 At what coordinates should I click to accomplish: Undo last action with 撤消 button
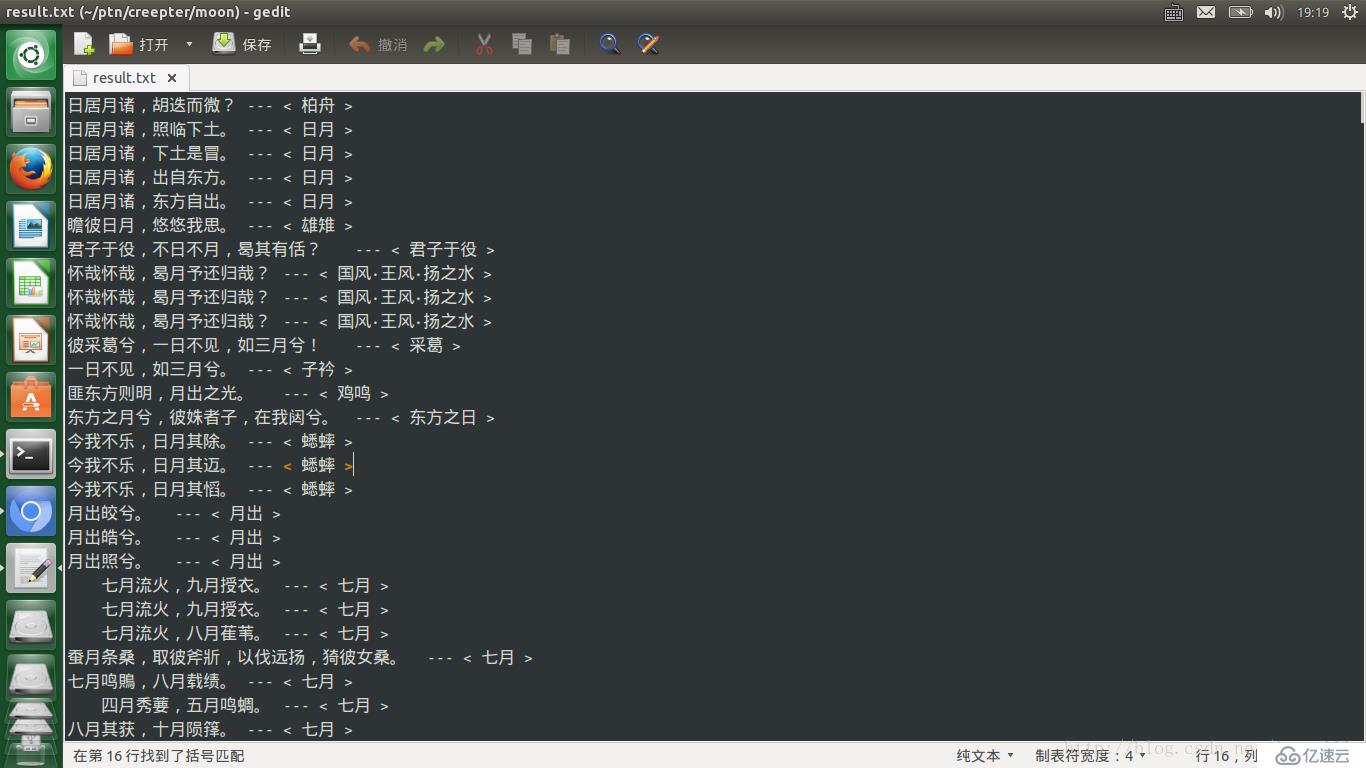378,44
